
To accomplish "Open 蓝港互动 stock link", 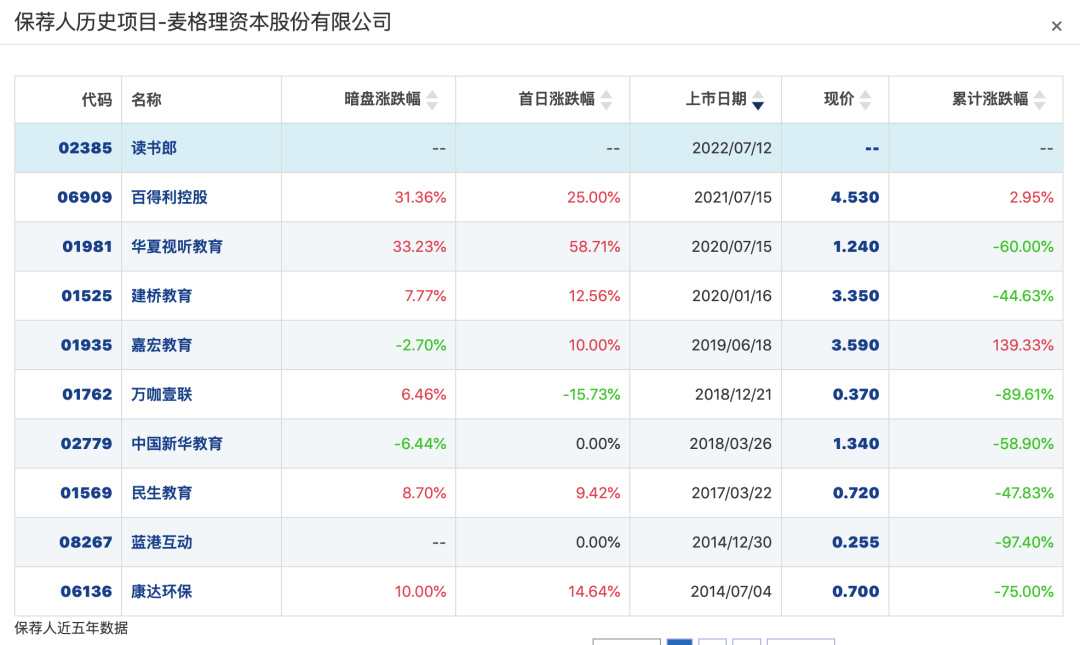I will tap(162, 542).
